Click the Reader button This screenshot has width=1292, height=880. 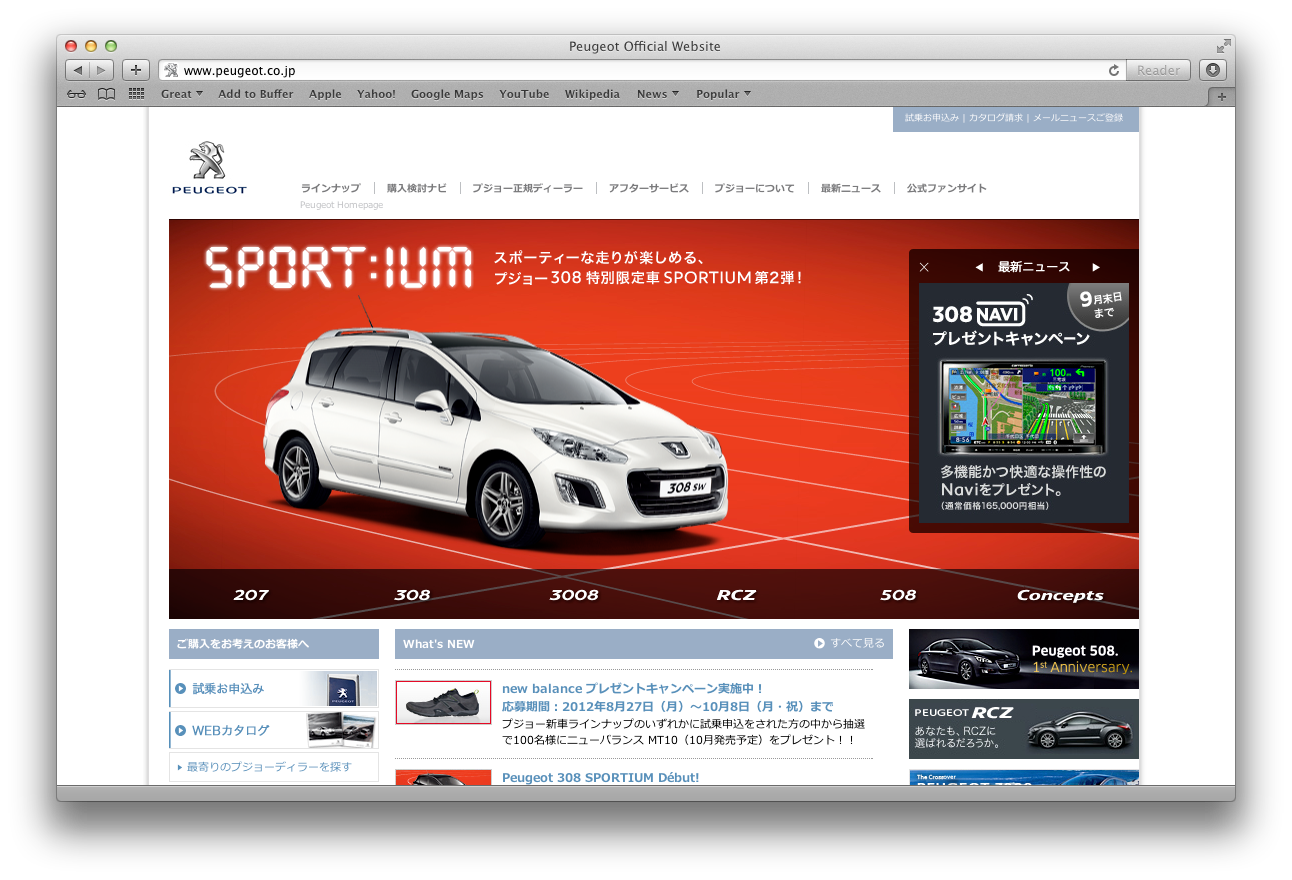[1158, 70]
